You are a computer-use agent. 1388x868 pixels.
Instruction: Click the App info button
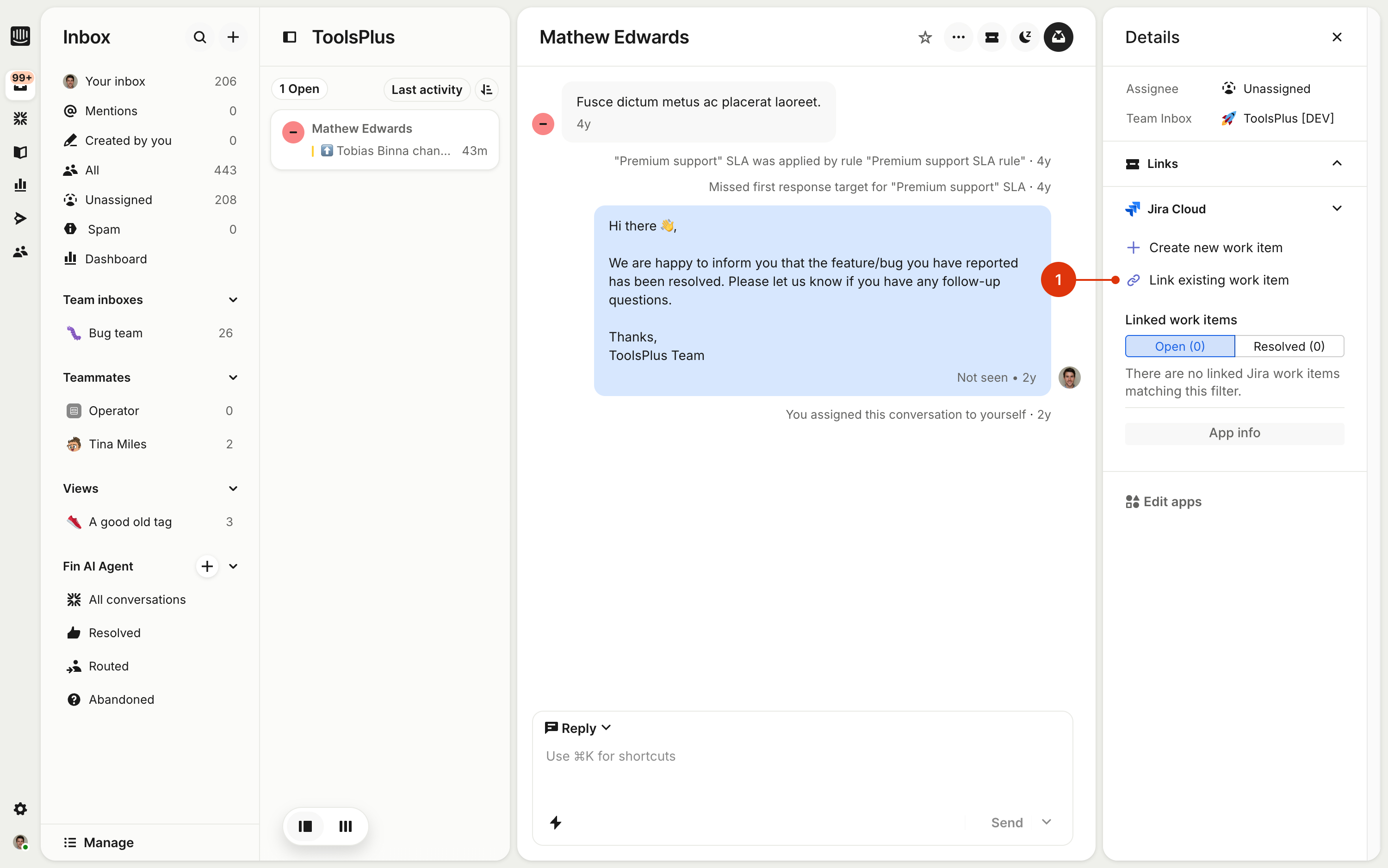coord(1234,433)
